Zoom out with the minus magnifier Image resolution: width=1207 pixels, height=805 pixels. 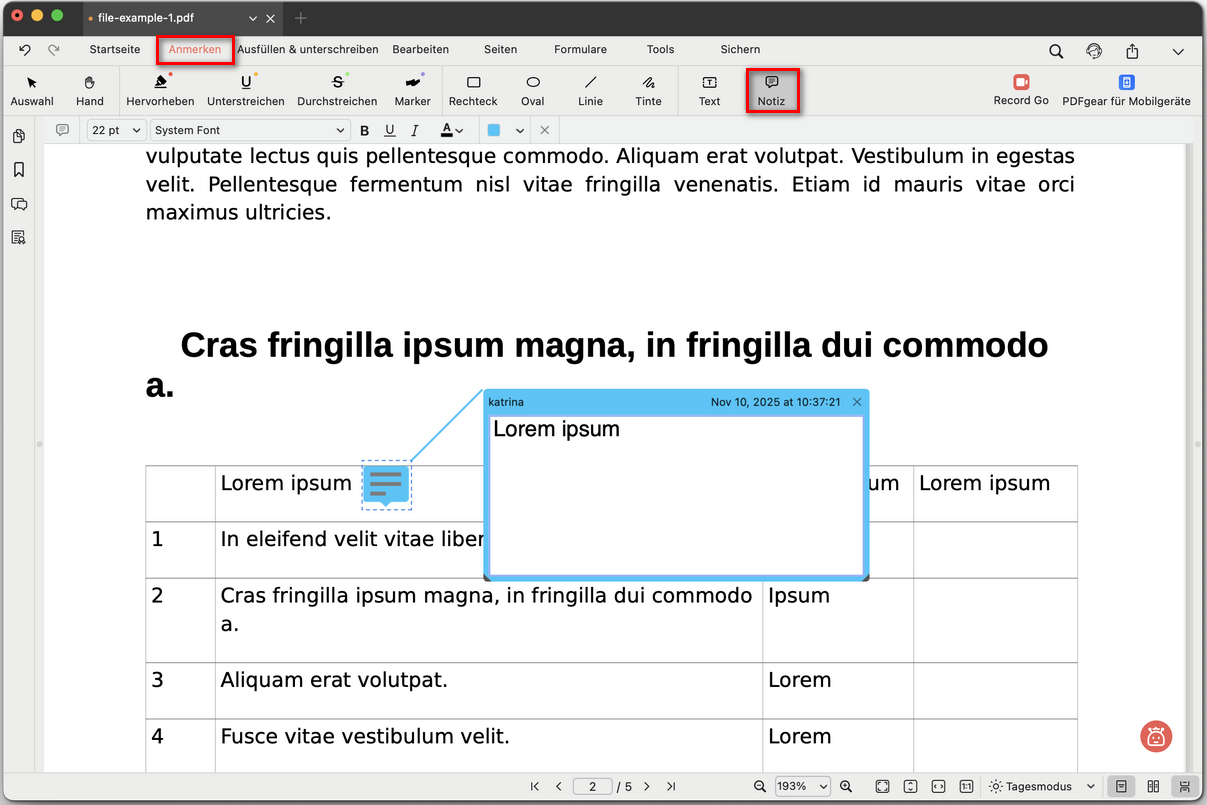point(760,787)
